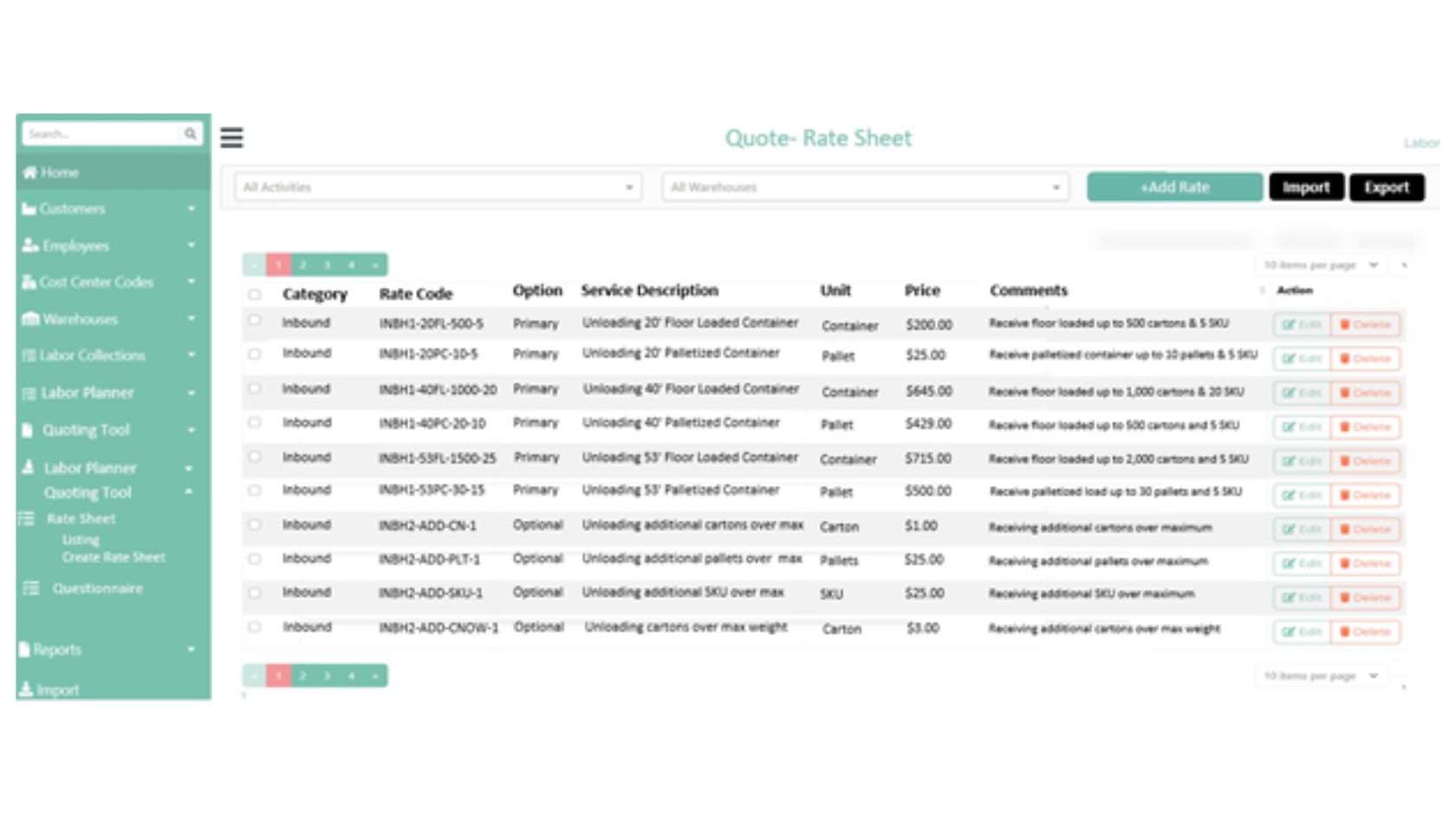This screenshot has width=1456, height=819.
Task: Open the Rate Sheet sidebar item
Action: tap(81, 518)
